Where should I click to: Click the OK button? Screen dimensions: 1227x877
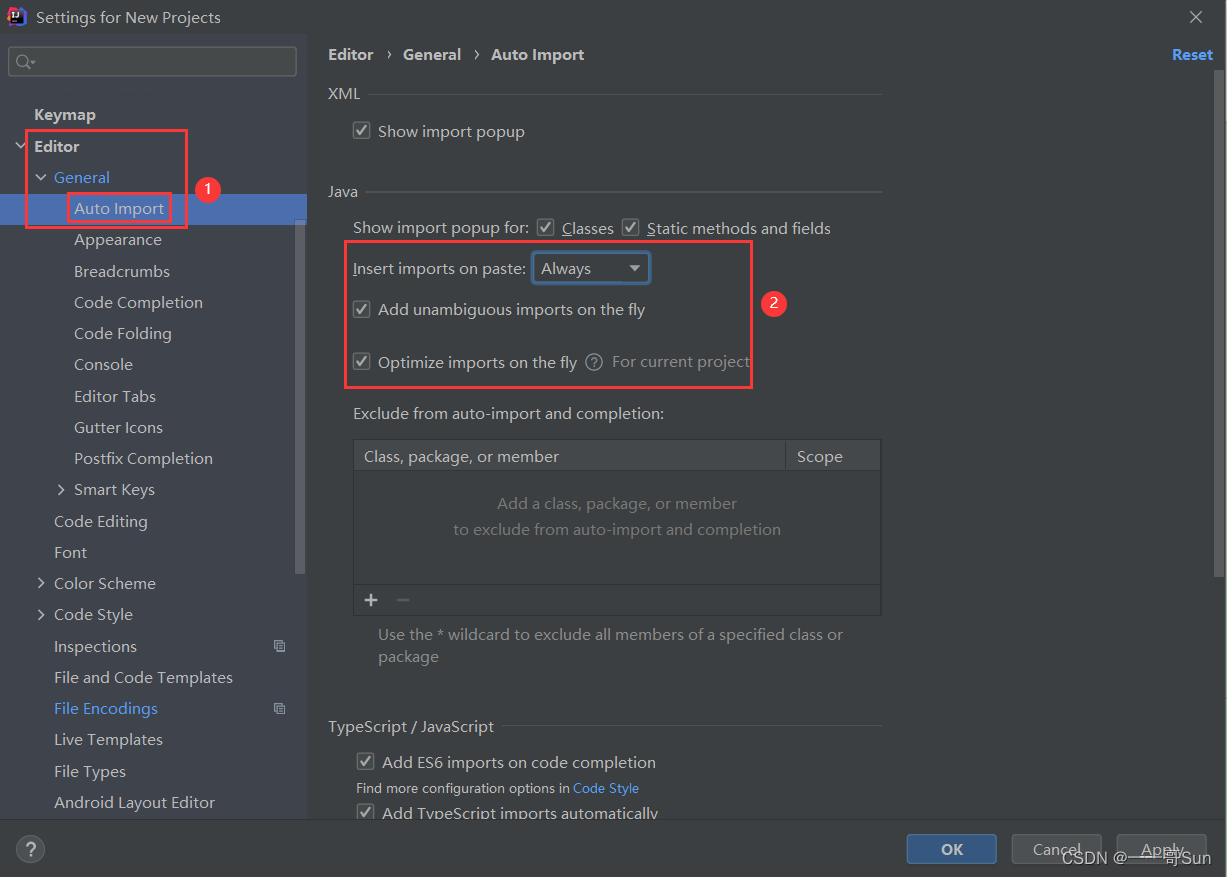[952, 849]
